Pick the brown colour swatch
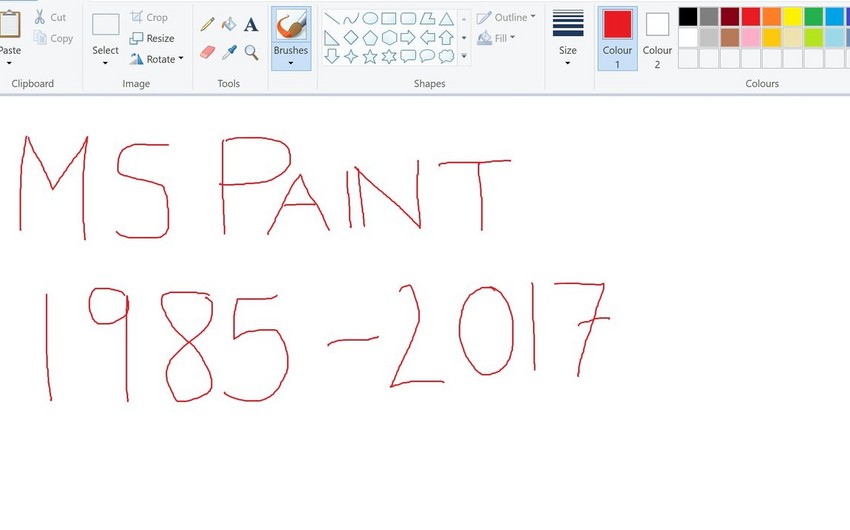850x530 pixels. click(730, 37)
